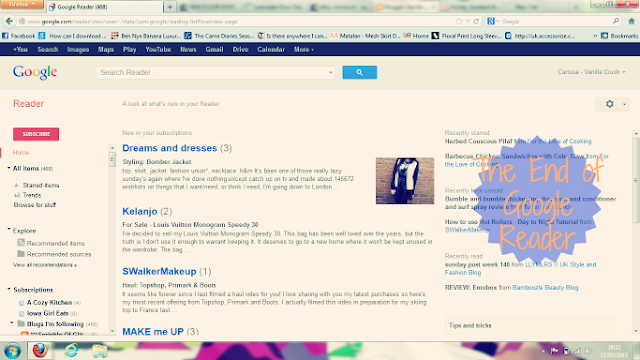Bookmark page with the star icon

click(x=459, y=21)
